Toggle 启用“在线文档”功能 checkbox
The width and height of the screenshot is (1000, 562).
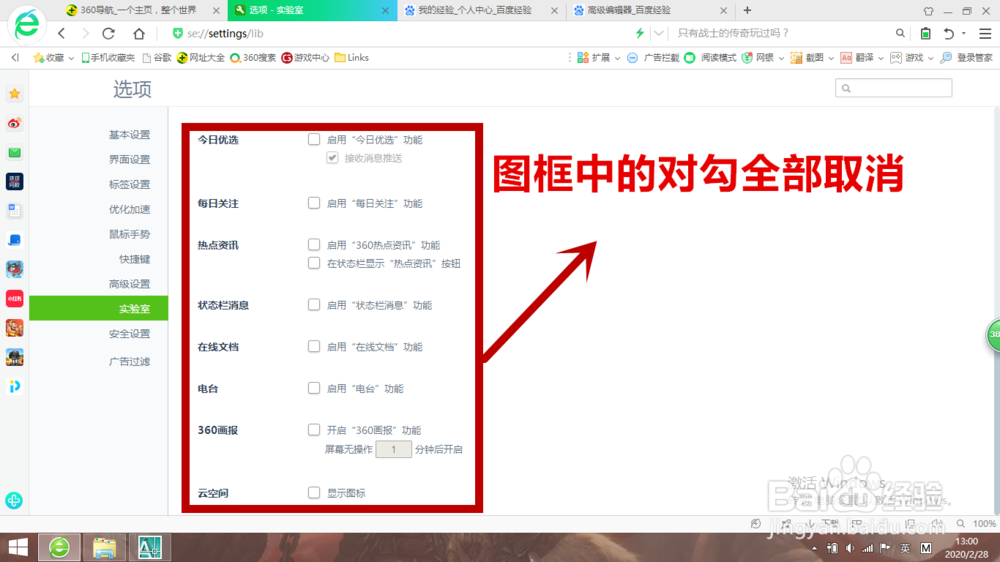click(x=314, y=346)
